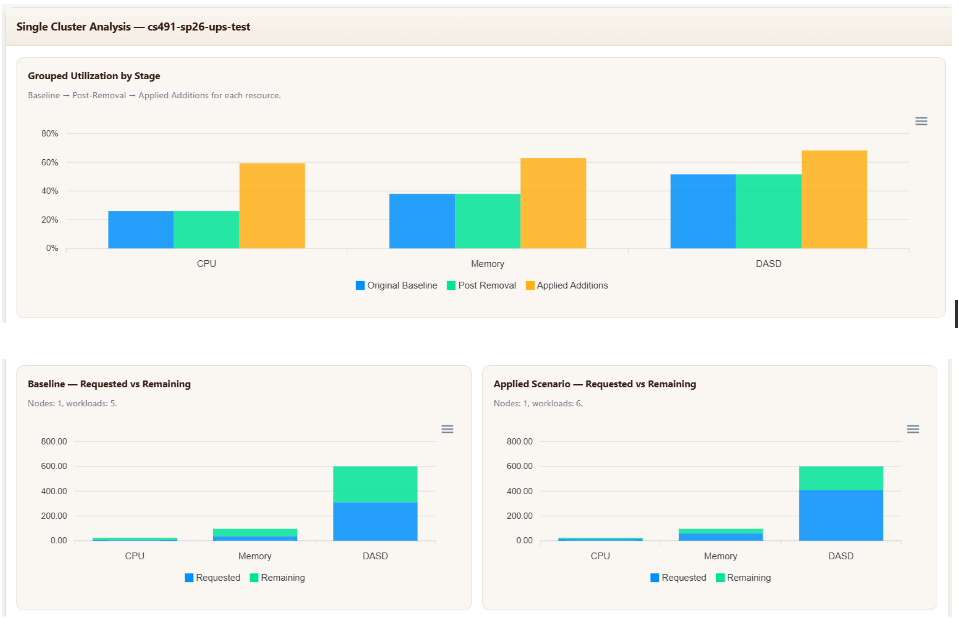
Task: Select the DASD Post Removal green bar
Action: [769, 211]
